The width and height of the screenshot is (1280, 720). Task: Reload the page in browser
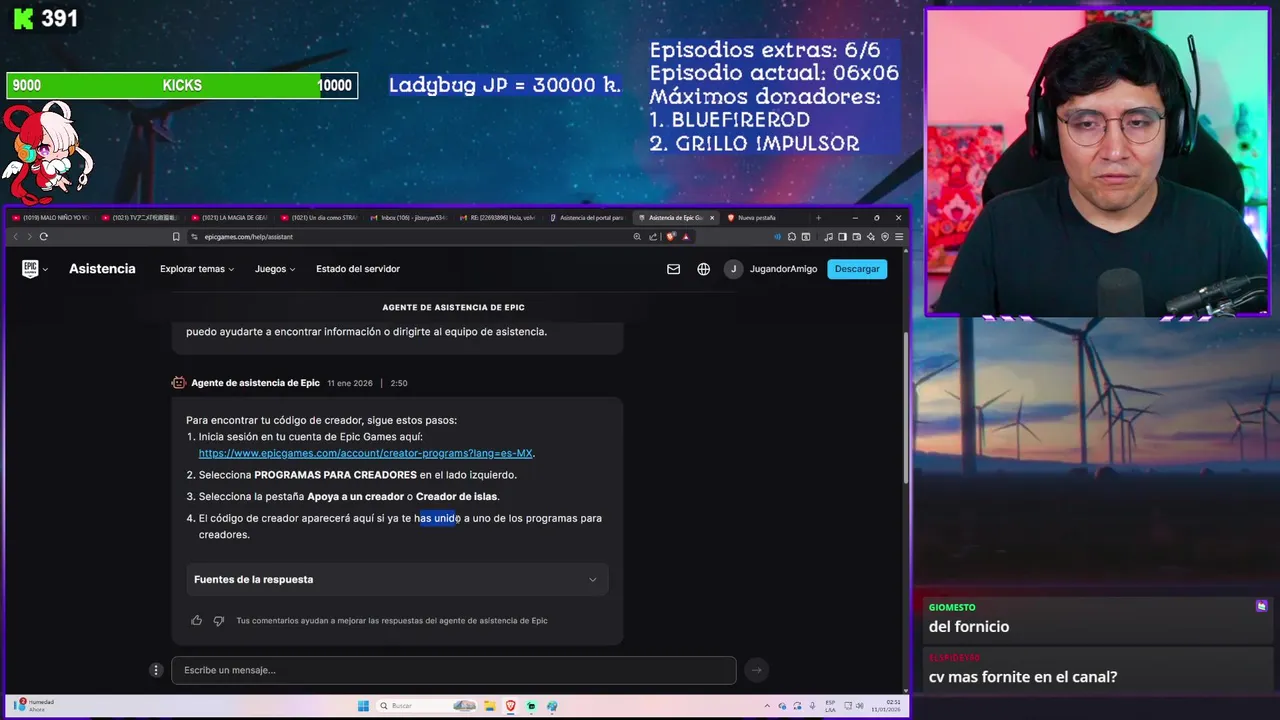click(x=44, y=237)
